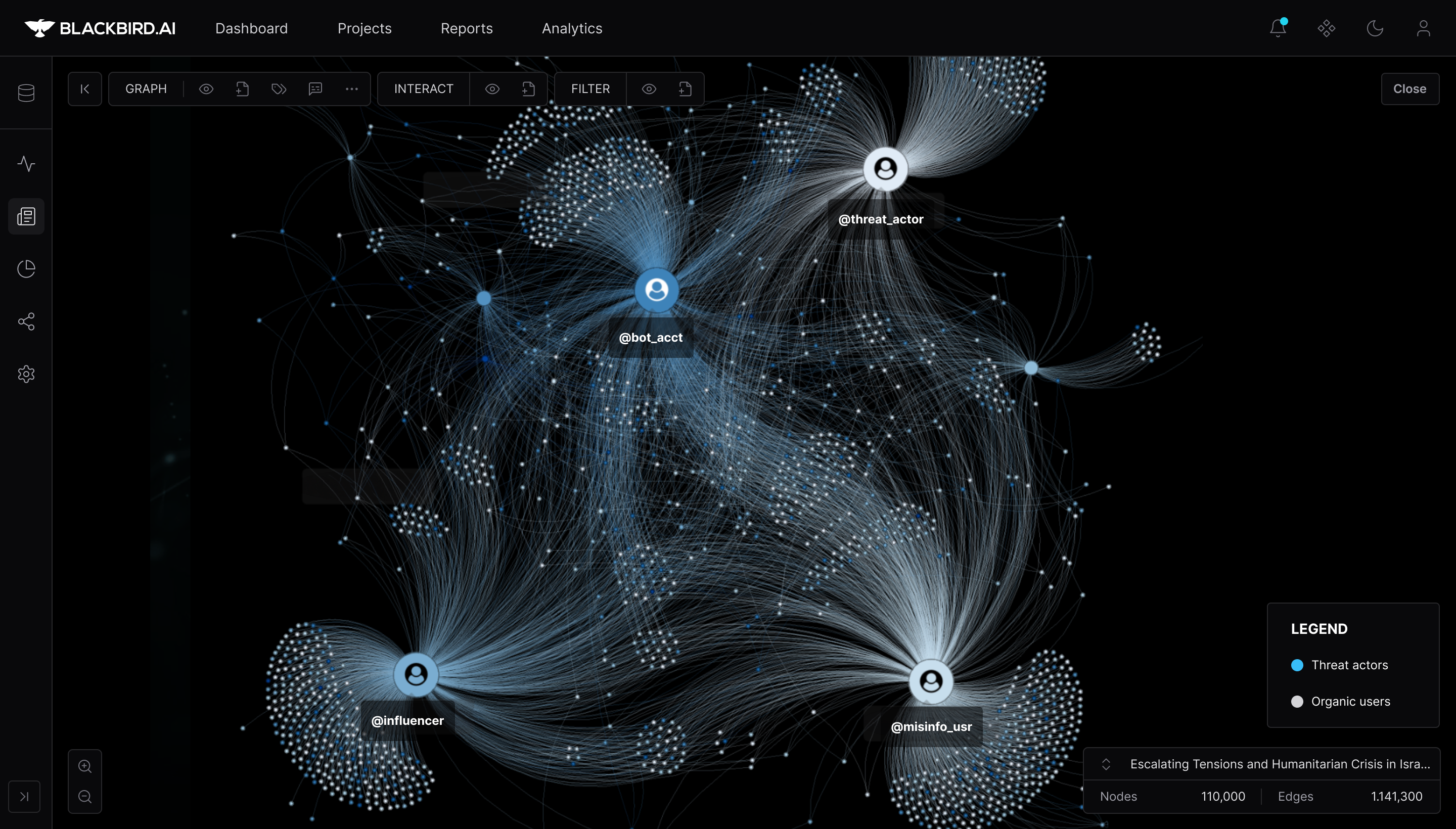The image size is (1456, 829).
Task: Toggle the INTERACT eye visibility icon
Action: click(x=492, y=89)
